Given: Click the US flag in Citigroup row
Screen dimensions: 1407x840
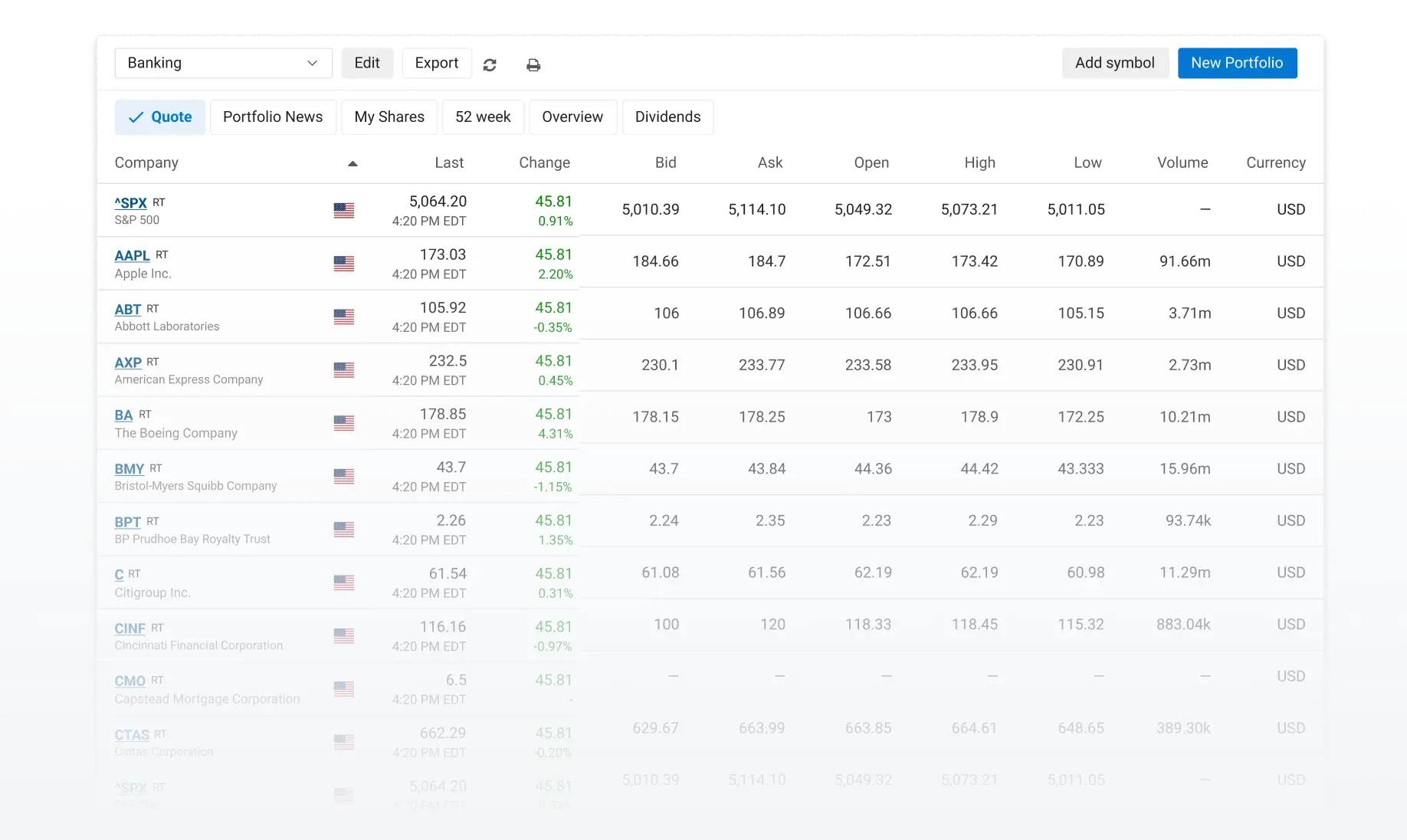Looking at the screenshot, I should [x=344, y=582].
